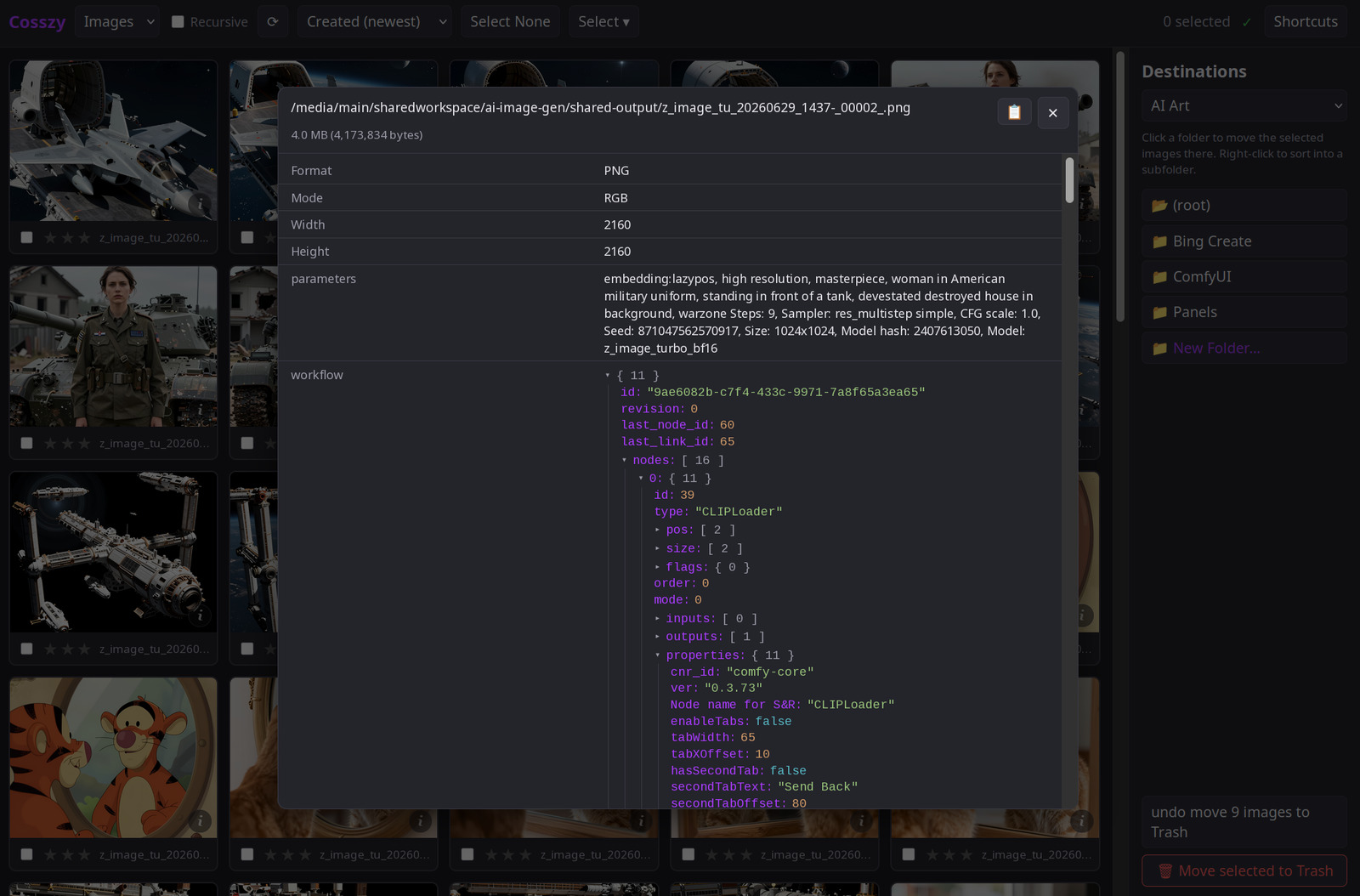Open the space station thumbnail
This screenshot has width=1360, height=896.
113,552
